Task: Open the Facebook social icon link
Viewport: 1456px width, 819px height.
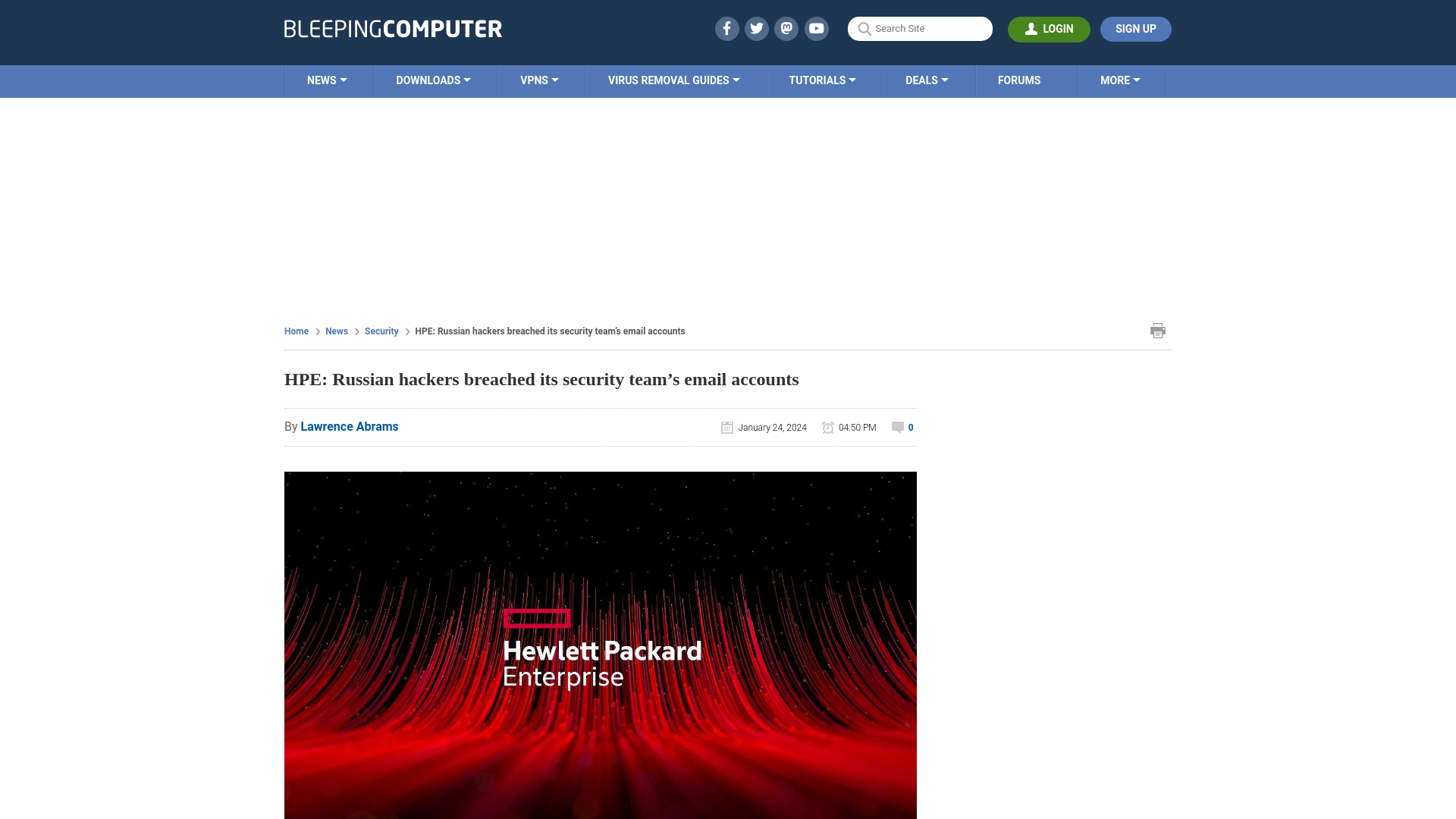Action: coord(726,28)
